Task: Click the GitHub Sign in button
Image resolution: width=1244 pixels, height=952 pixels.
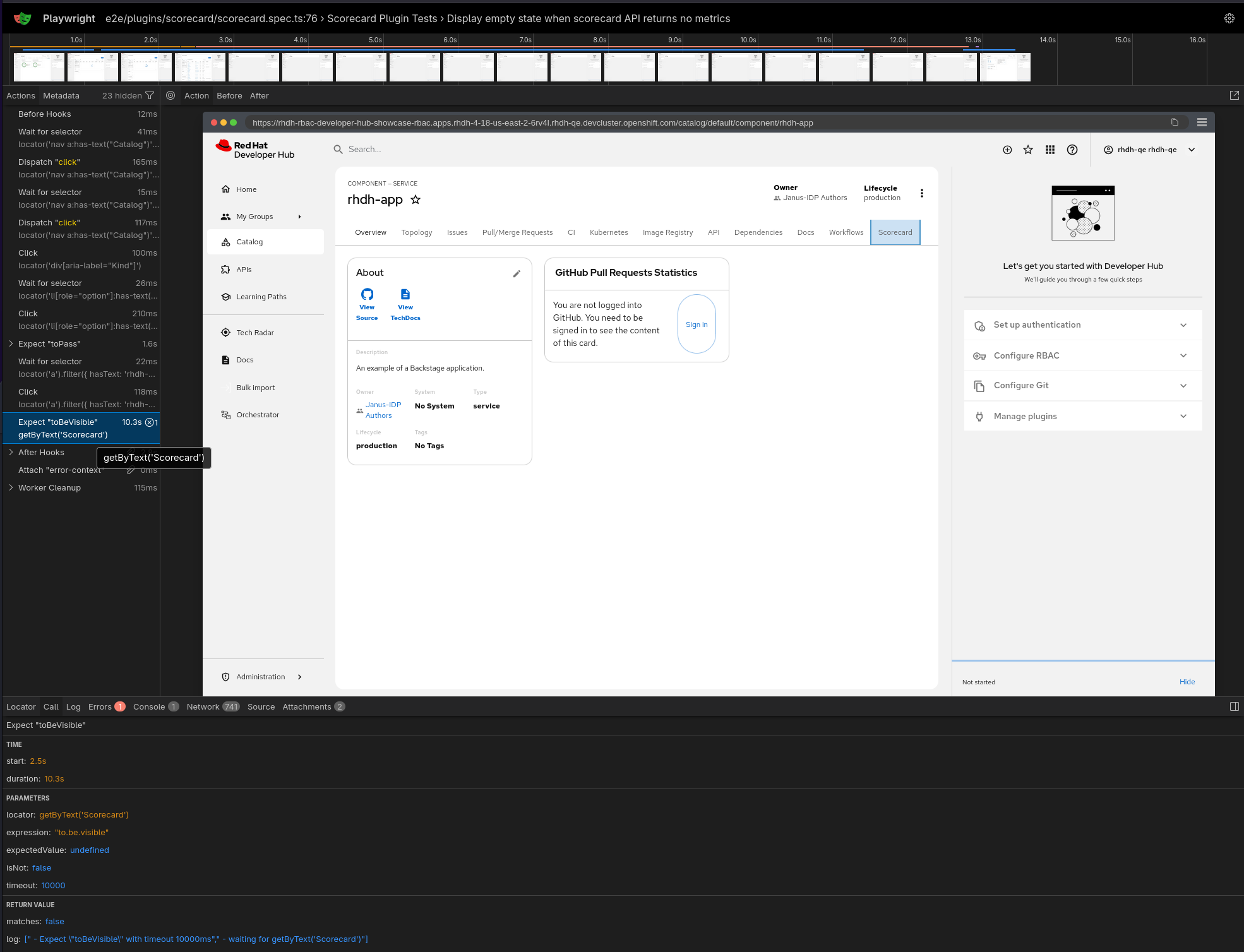Action: pyautogui.click(x=697, y=324)
